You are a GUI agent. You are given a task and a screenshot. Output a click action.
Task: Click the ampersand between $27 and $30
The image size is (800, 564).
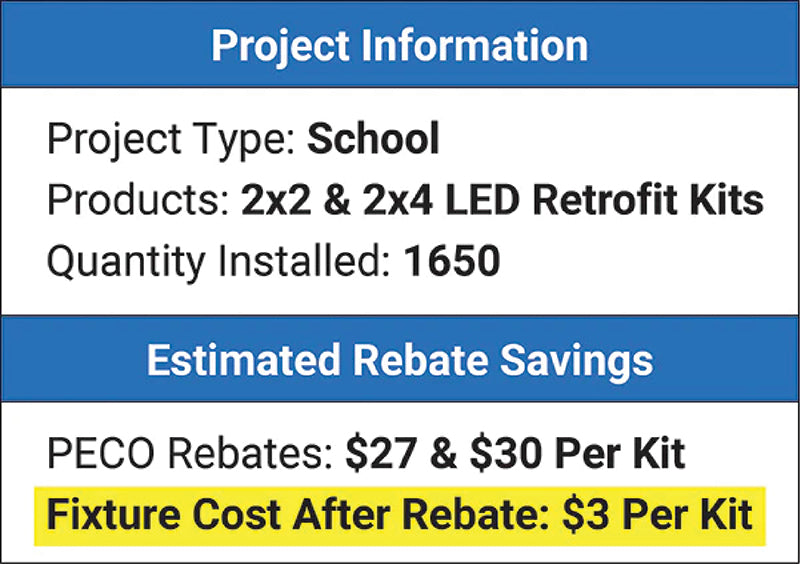(x=443, y=452)
